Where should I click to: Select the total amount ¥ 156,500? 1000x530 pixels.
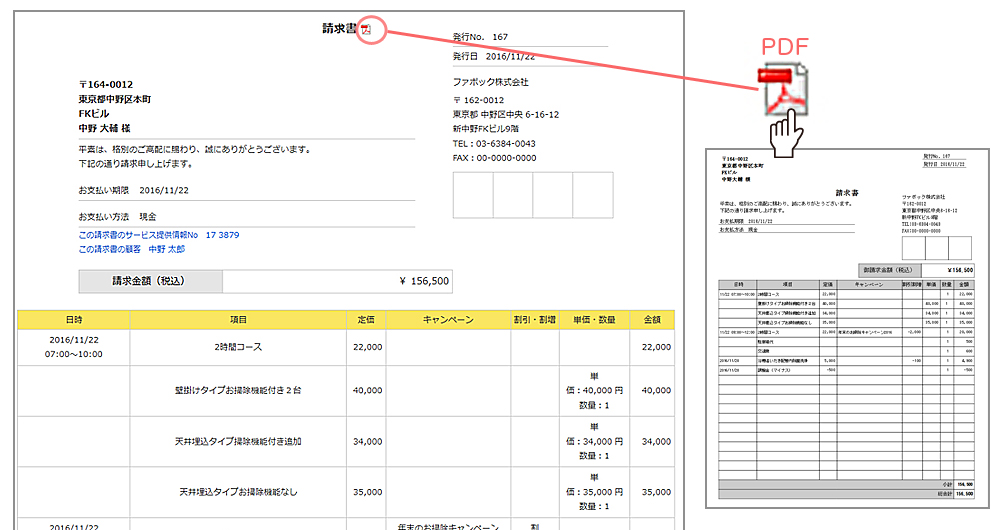(x=424, y=281)
